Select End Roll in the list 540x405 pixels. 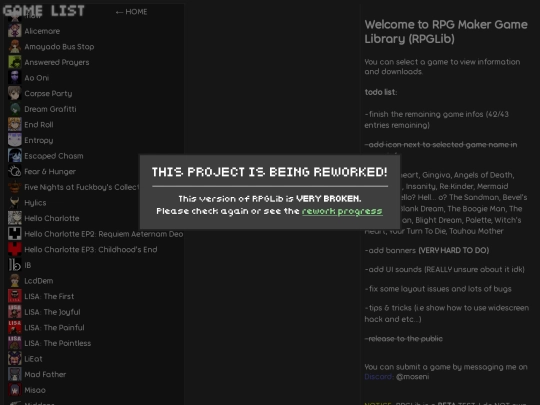click(39, 125)
